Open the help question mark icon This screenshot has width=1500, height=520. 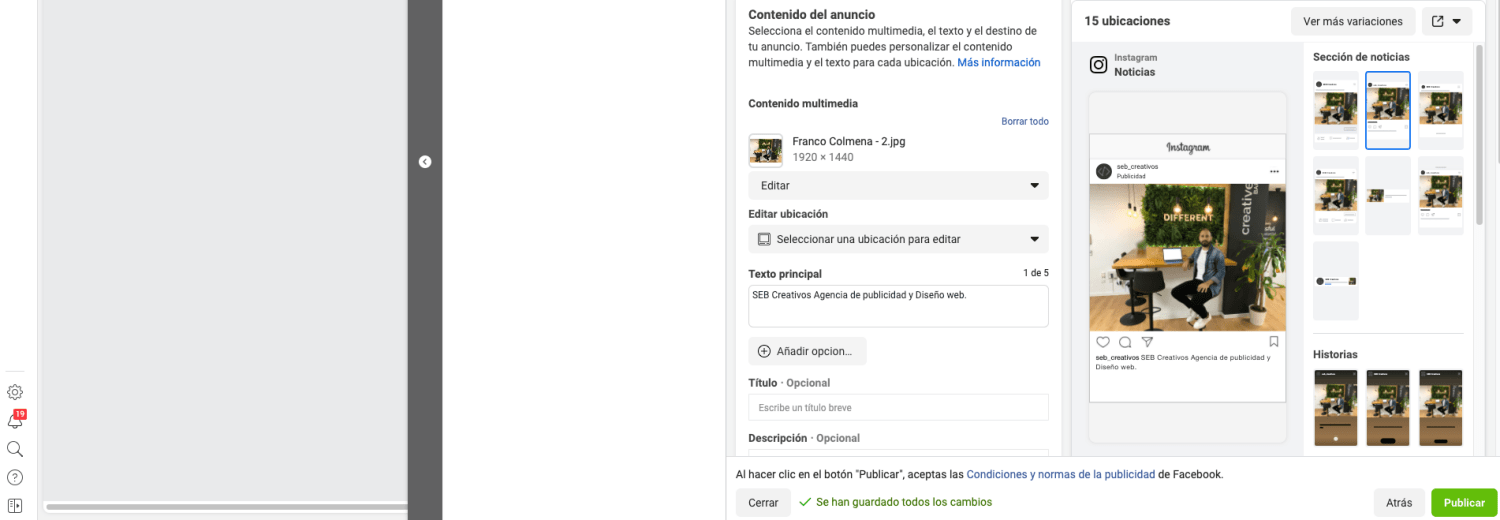15,477
